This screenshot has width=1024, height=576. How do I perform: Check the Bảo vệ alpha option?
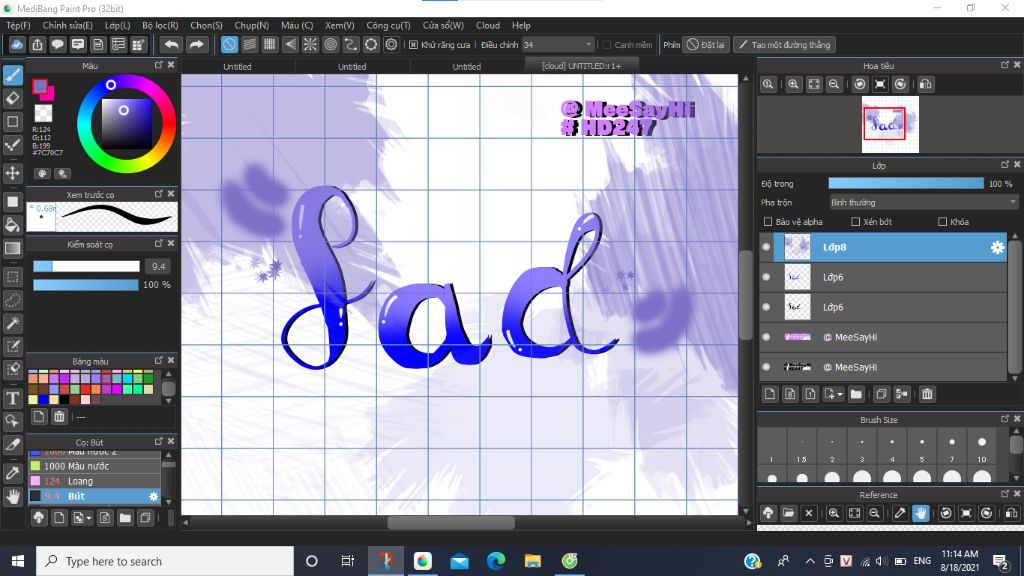click(768, 222)
